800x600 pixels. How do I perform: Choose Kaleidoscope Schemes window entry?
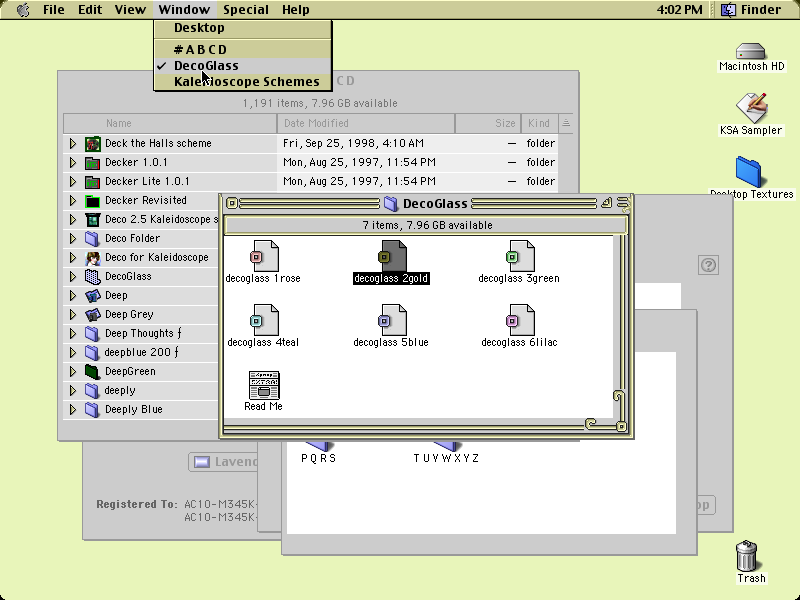243,82
